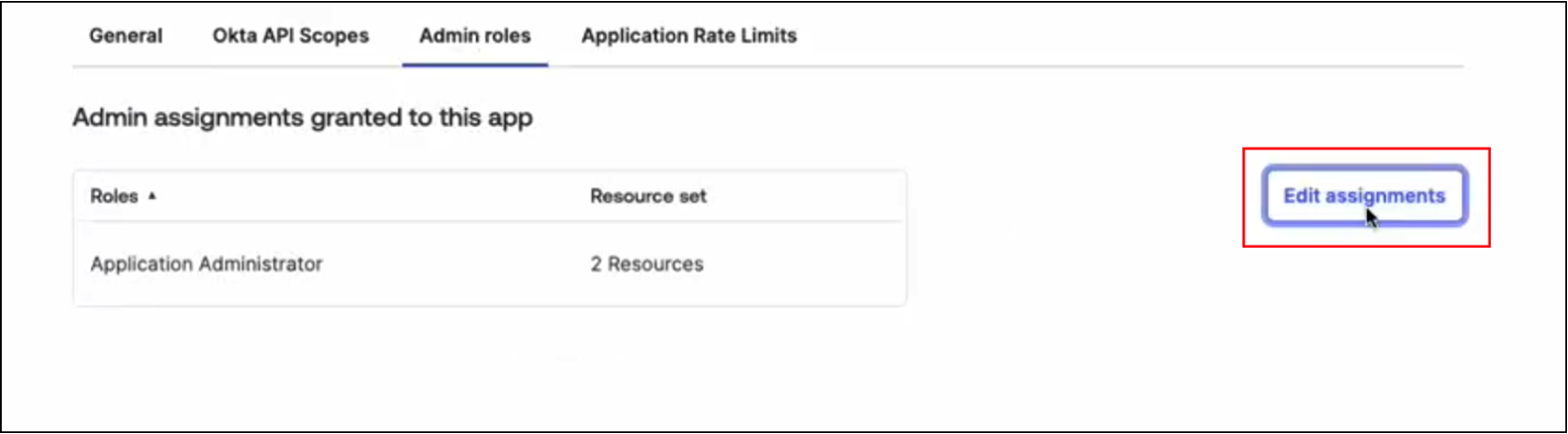Click the Admin assignments granted heading
Screen dimensions: 1568x434
coord(302,118)
